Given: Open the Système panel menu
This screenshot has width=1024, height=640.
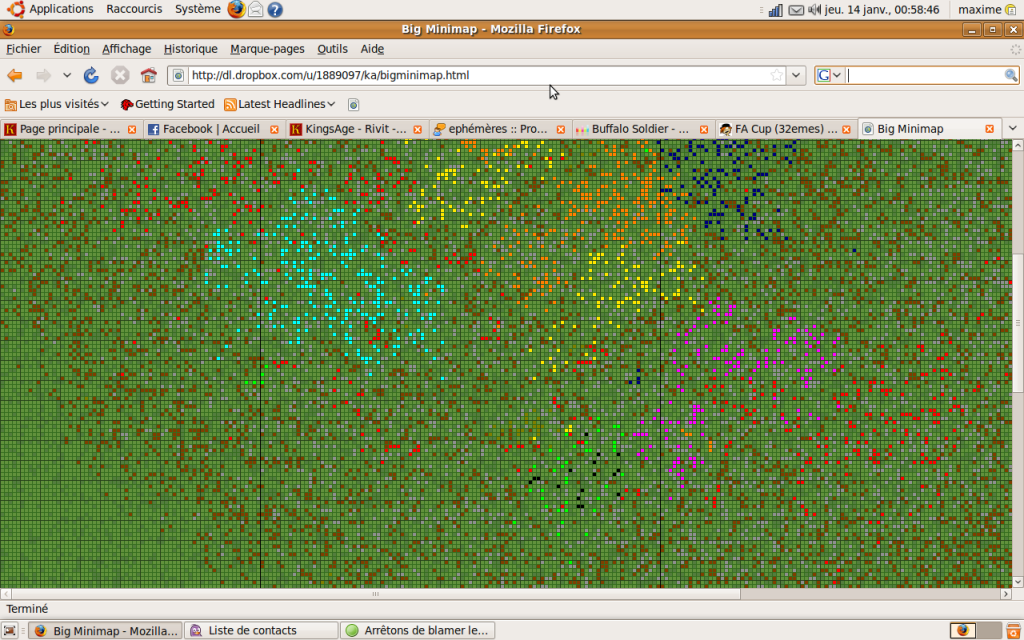Looking at the screenshot, I should 198,9.
